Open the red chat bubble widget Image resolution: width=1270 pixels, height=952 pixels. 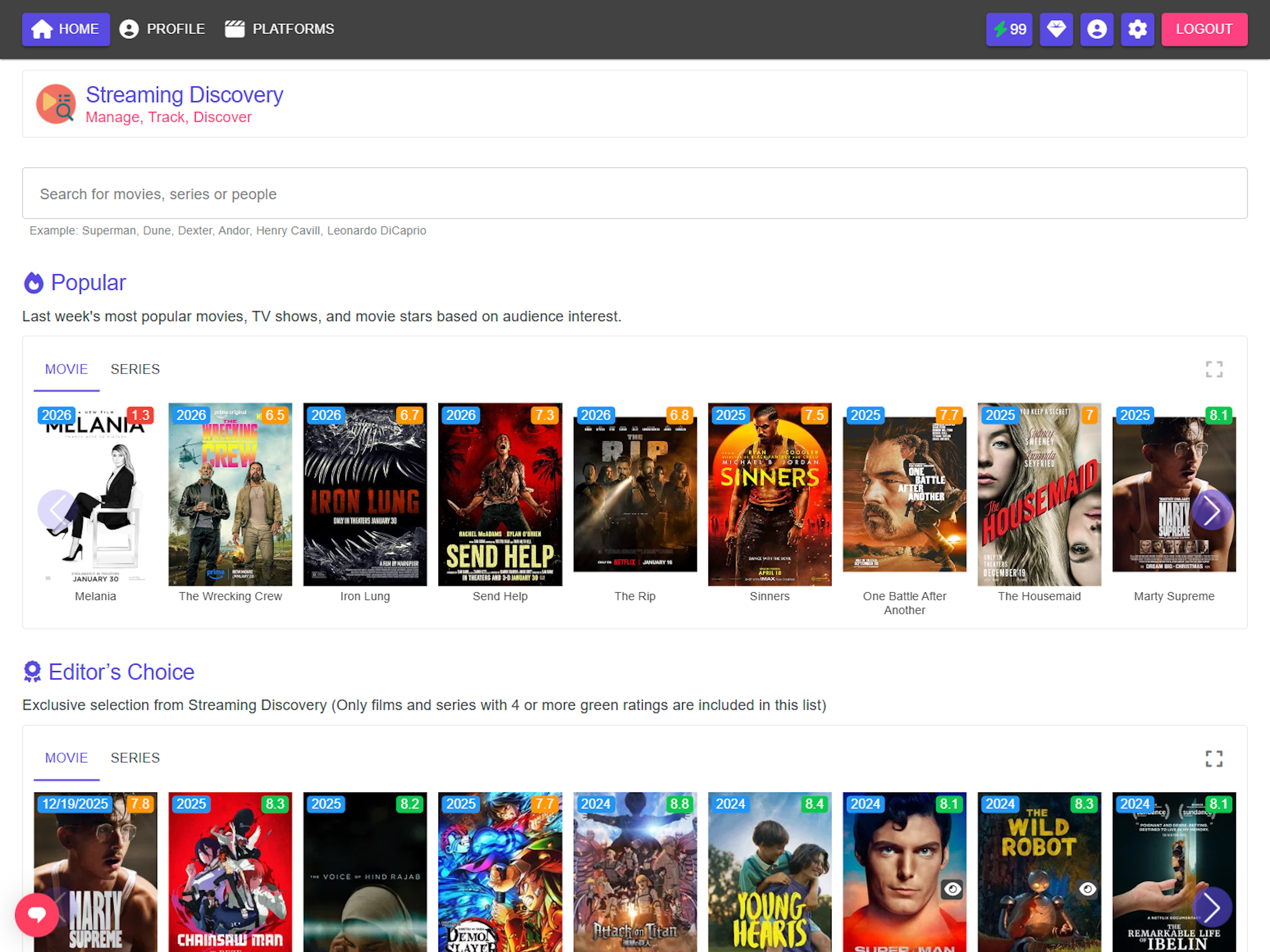click(37, 914)
